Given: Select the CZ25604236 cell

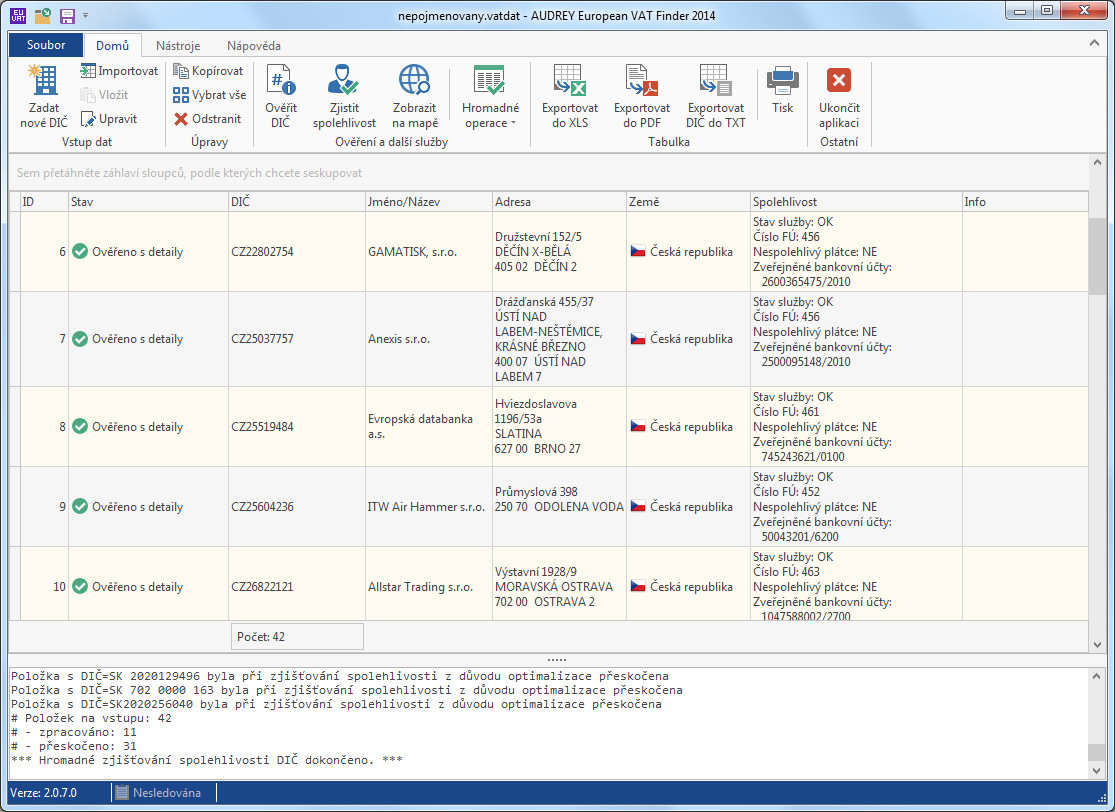Looking at the screenshot, I should pyautogui.click(x=297, y=507).
